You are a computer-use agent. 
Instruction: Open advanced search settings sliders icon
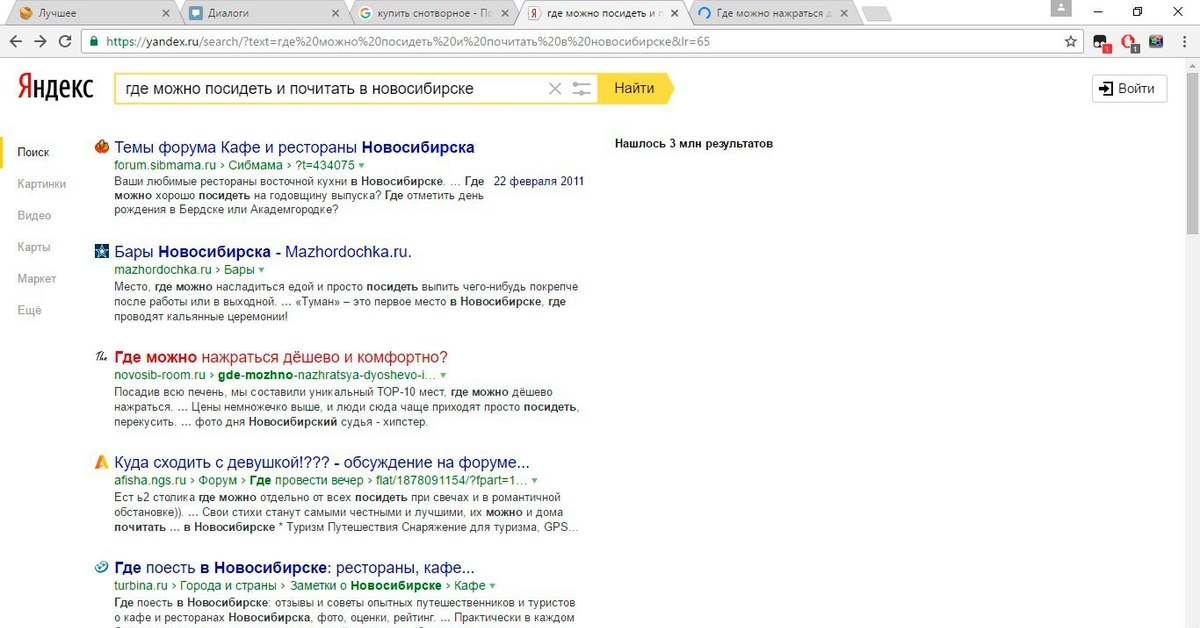(582, 89)
